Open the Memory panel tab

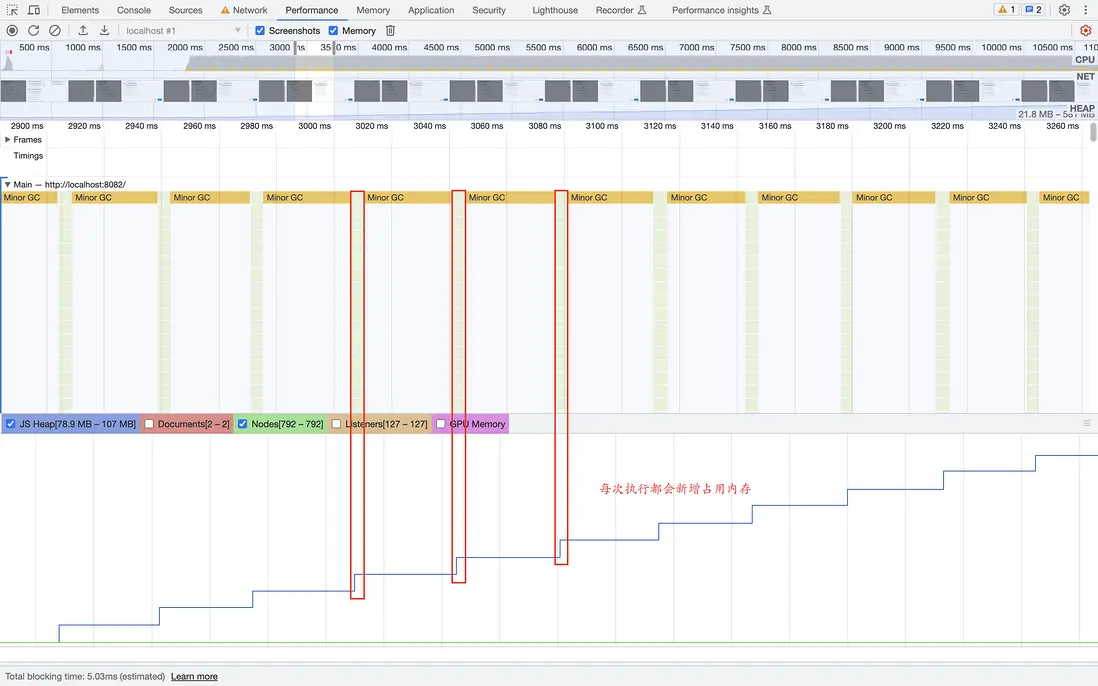coord(373,10)
